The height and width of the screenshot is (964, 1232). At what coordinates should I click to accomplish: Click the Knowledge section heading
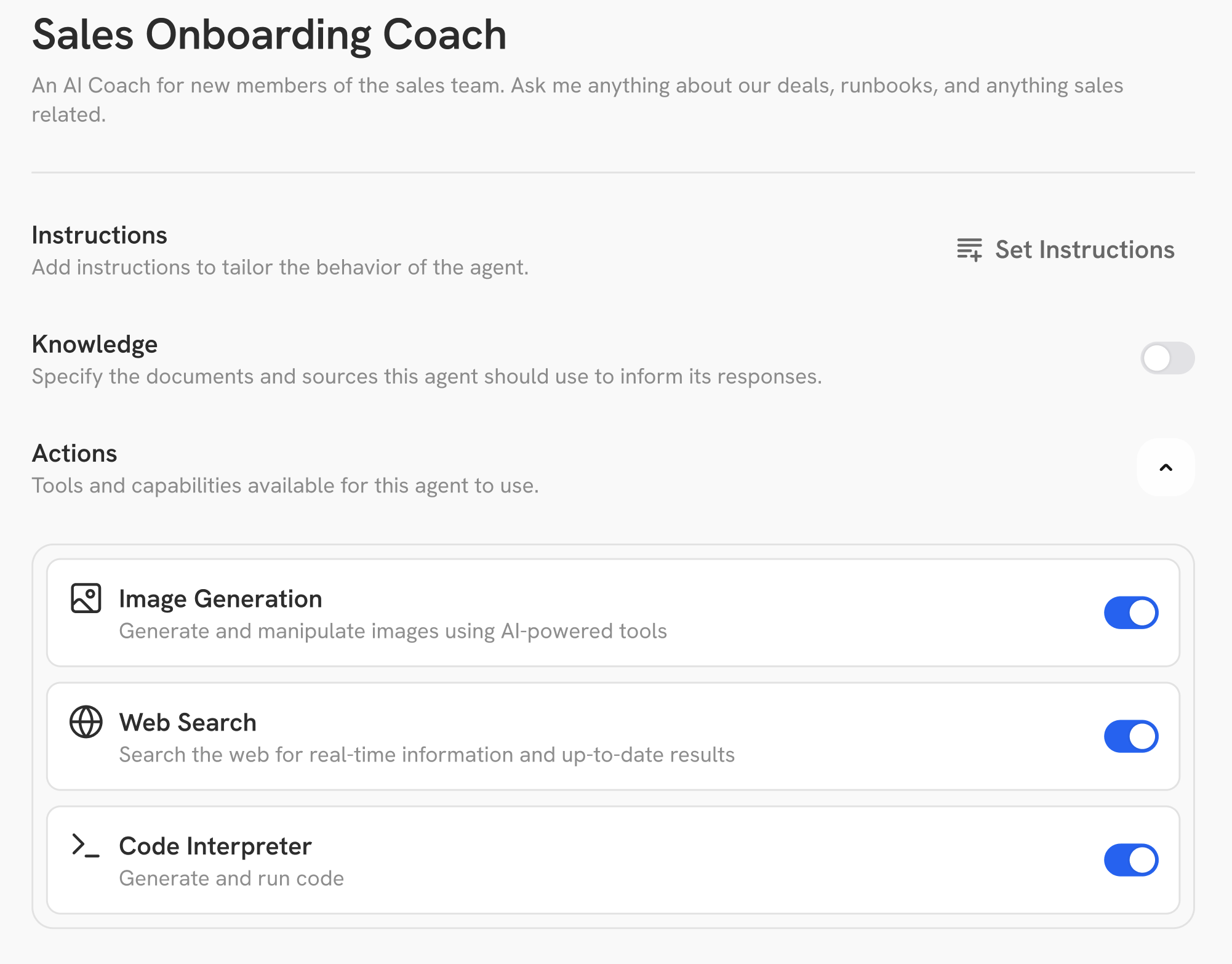click(x=95, y=345)
